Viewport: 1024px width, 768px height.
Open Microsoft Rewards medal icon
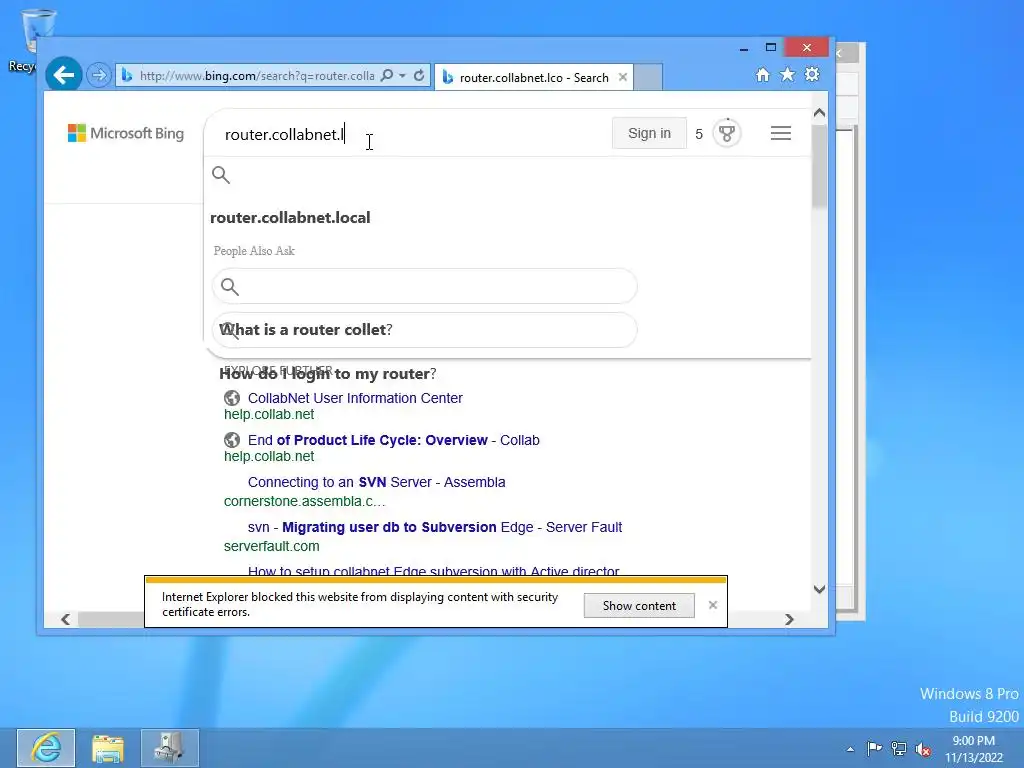(x=727, y=133)
